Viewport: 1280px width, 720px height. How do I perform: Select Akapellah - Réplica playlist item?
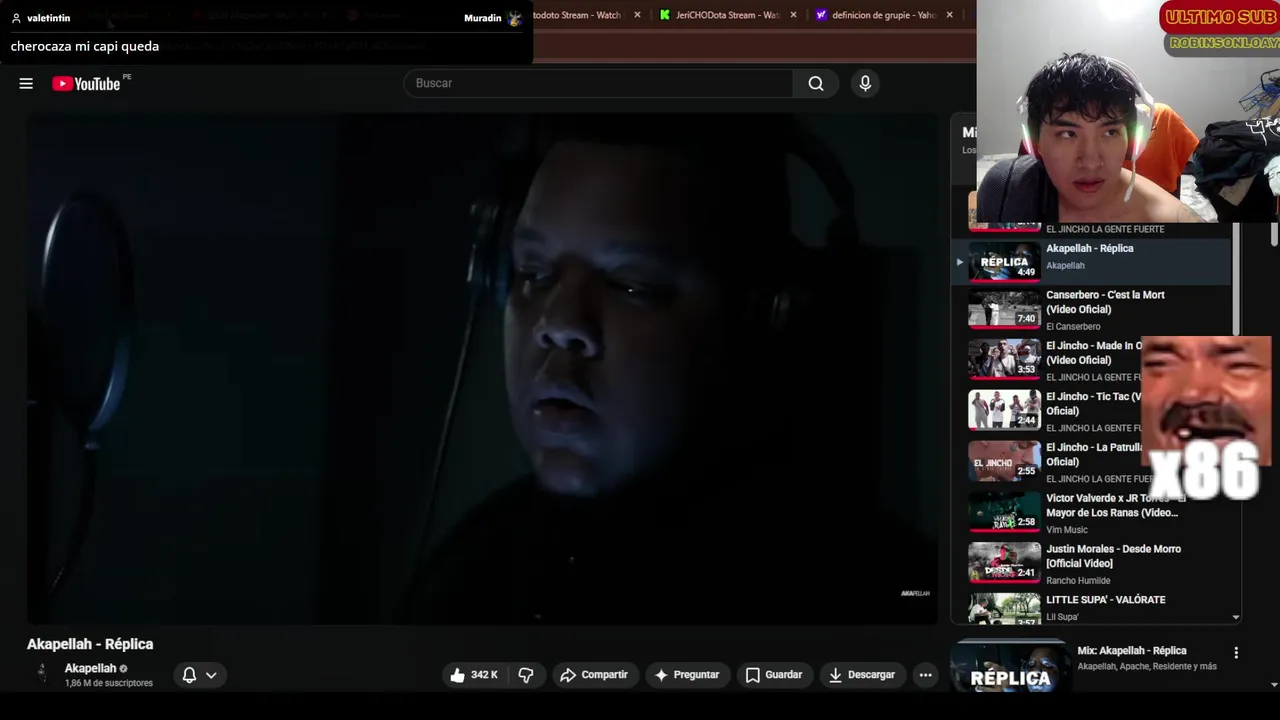1092,262
